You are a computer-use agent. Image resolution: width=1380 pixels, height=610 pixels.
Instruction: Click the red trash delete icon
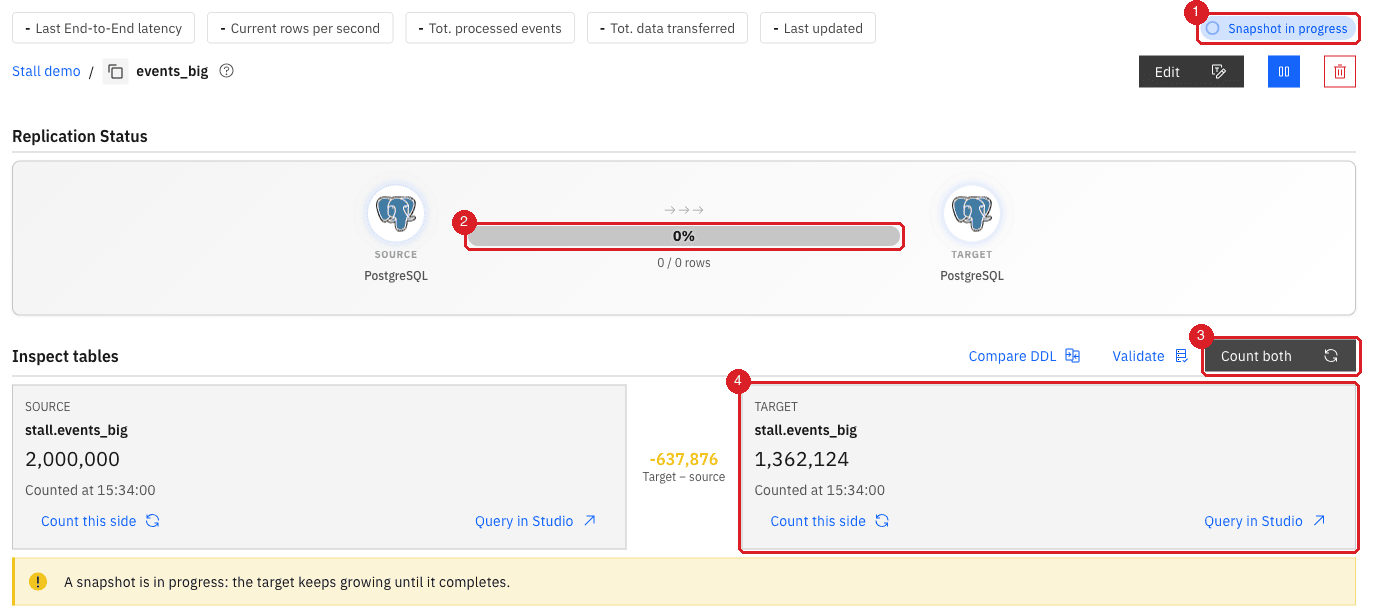(1340, 72)
